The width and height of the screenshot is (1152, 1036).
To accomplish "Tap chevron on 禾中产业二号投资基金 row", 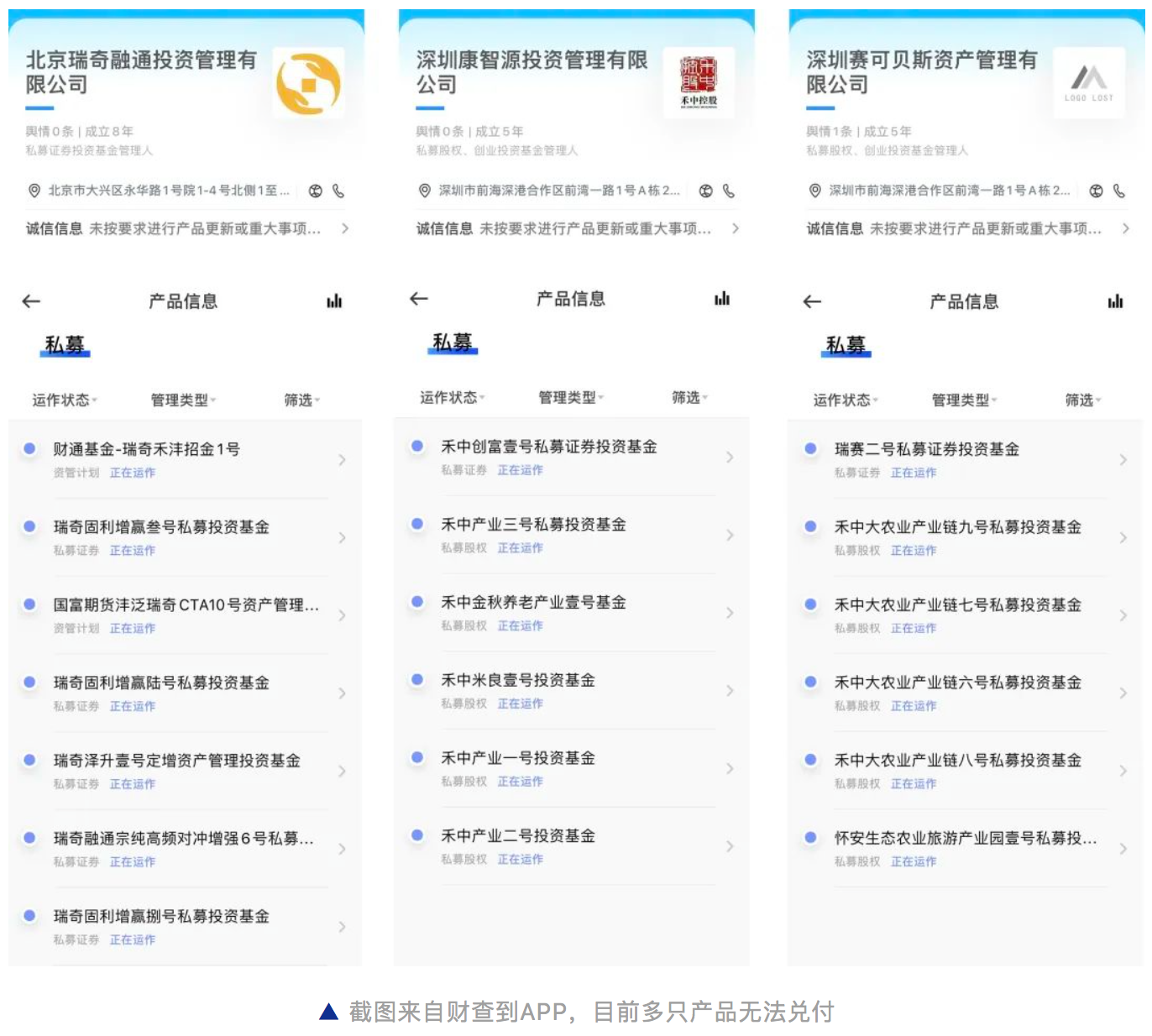I will [730, 846].
